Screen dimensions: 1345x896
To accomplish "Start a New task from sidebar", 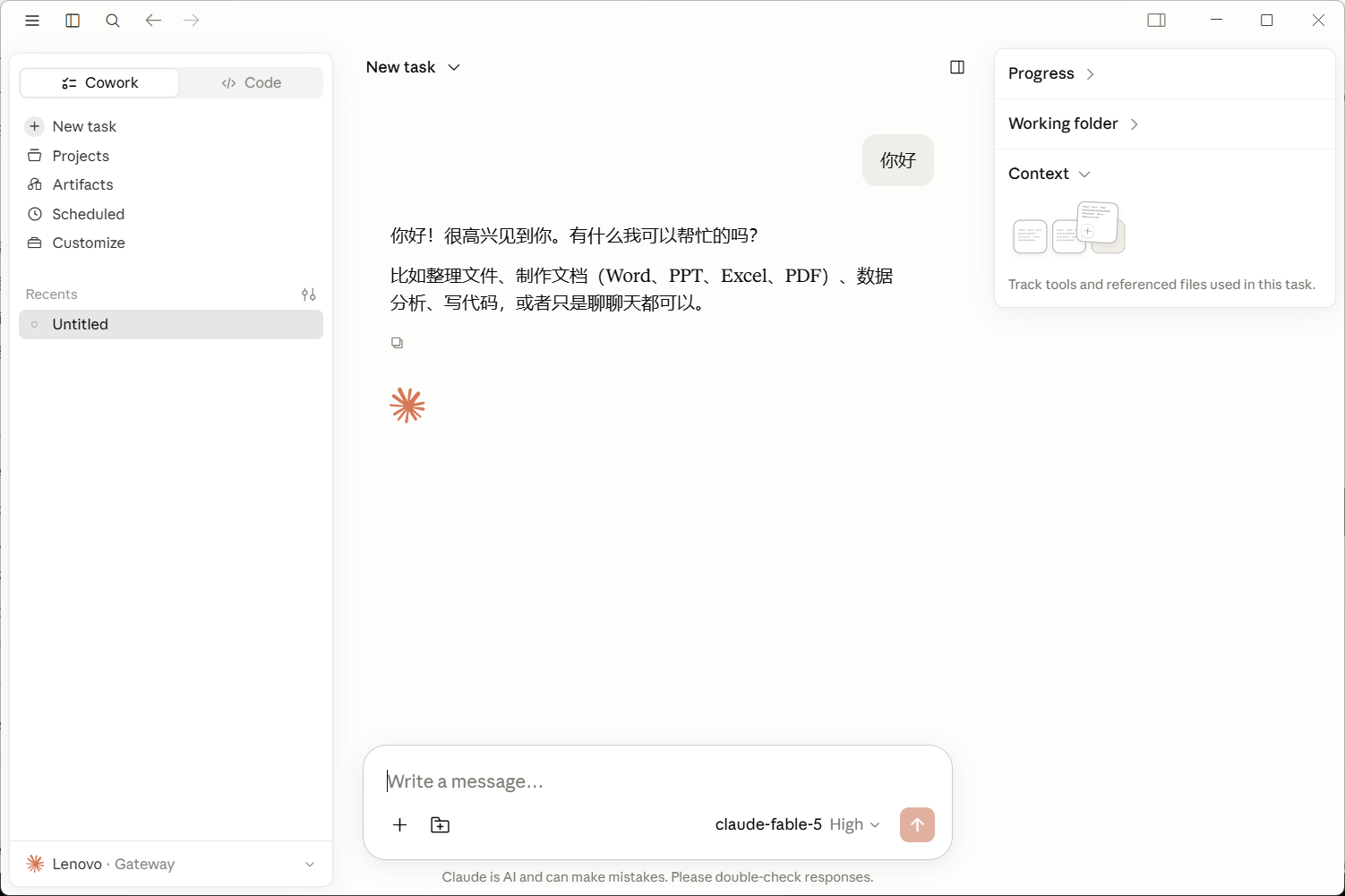I will (x=171, y=126).
